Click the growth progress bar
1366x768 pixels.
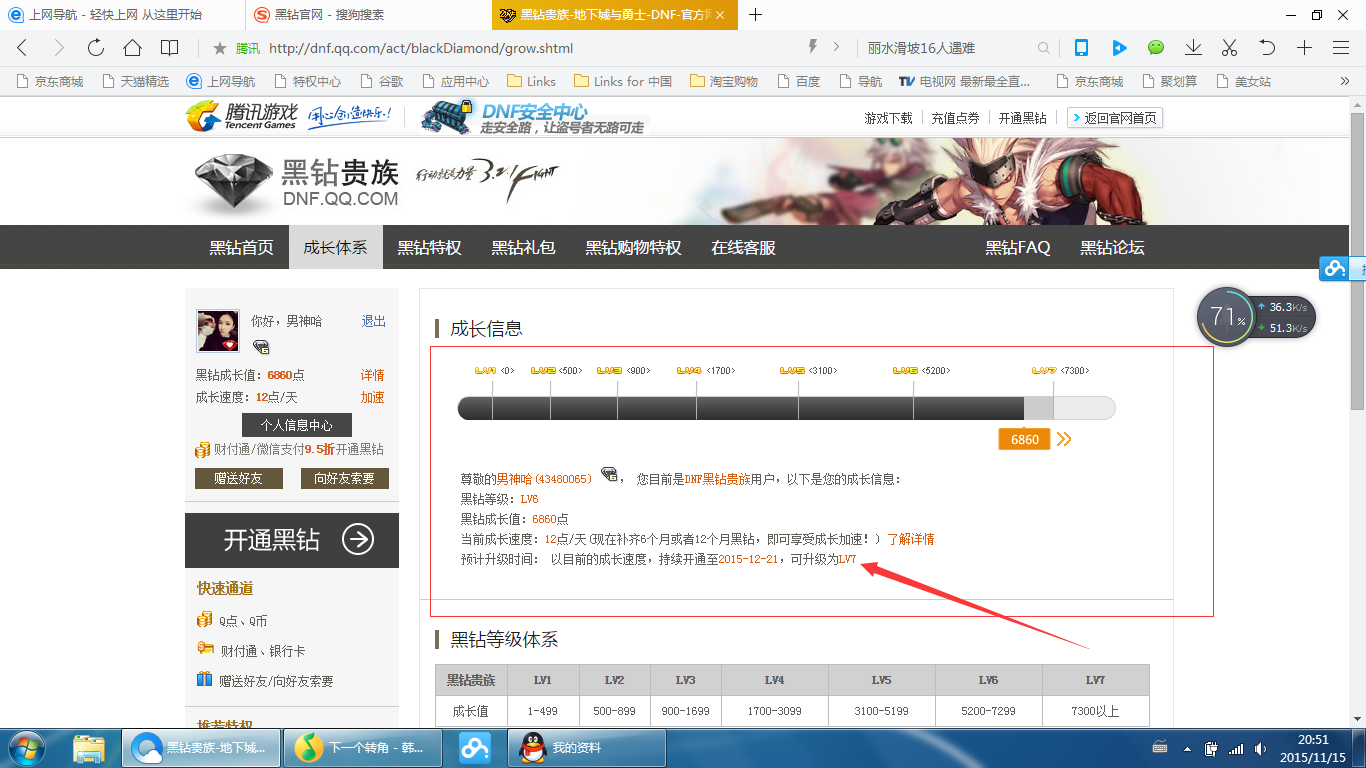tap(786, 408)
